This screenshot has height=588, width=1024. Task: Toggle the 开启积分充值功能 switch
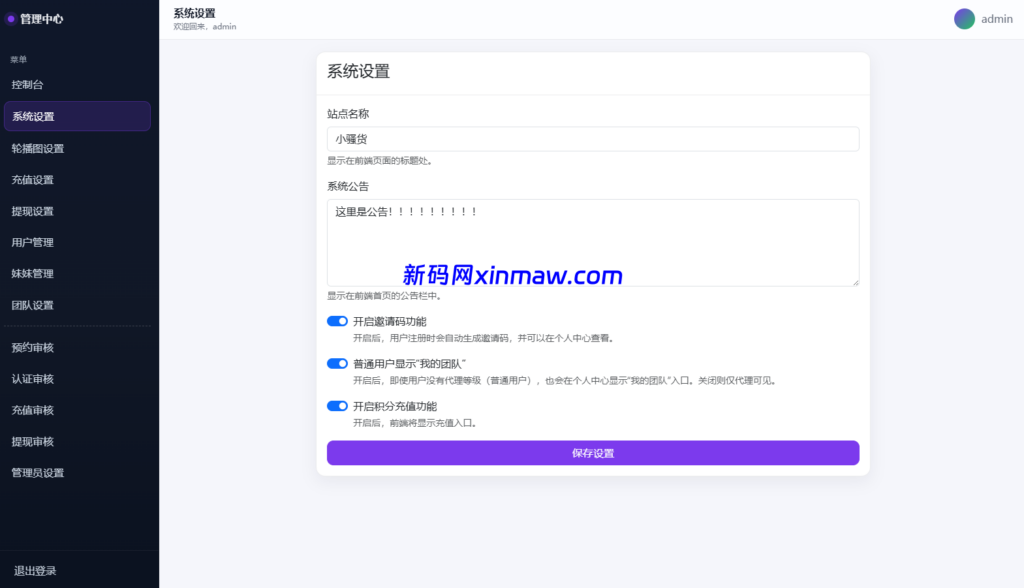pos(337,406)
